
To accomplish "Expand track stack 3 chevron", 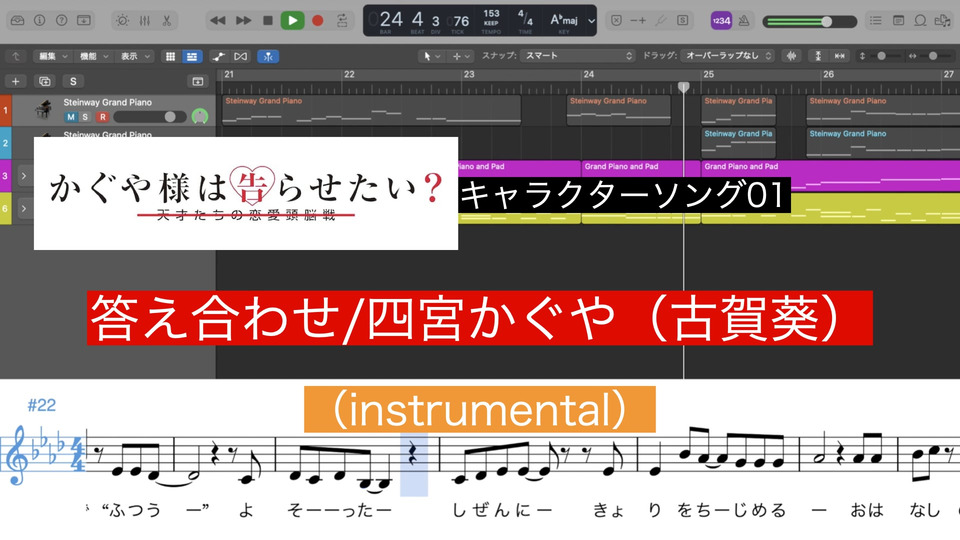I will pyautogui.click(x=23, y=176).
